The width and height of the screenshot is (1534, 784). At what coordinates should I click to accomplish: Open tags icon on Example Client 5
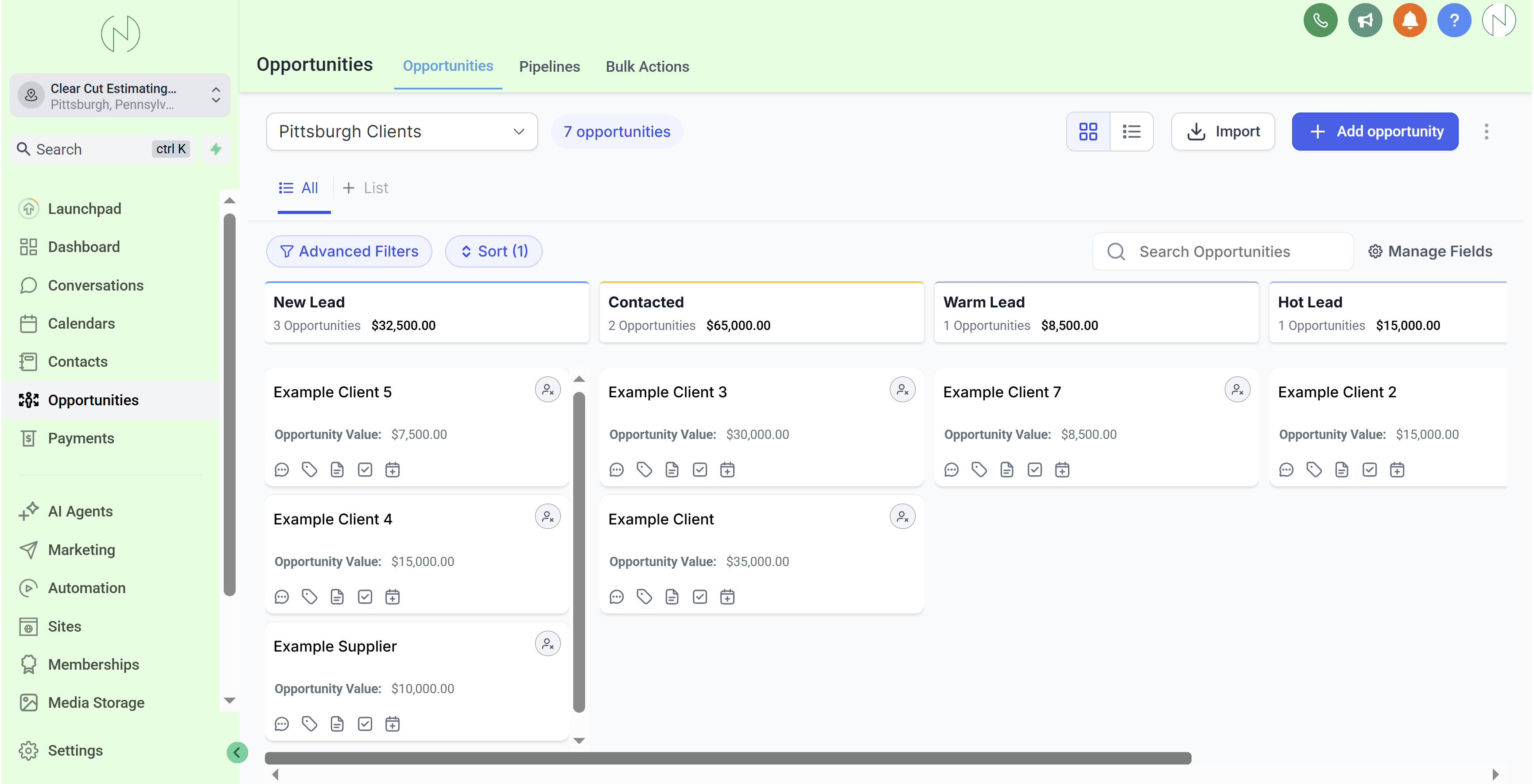(309, 470)
